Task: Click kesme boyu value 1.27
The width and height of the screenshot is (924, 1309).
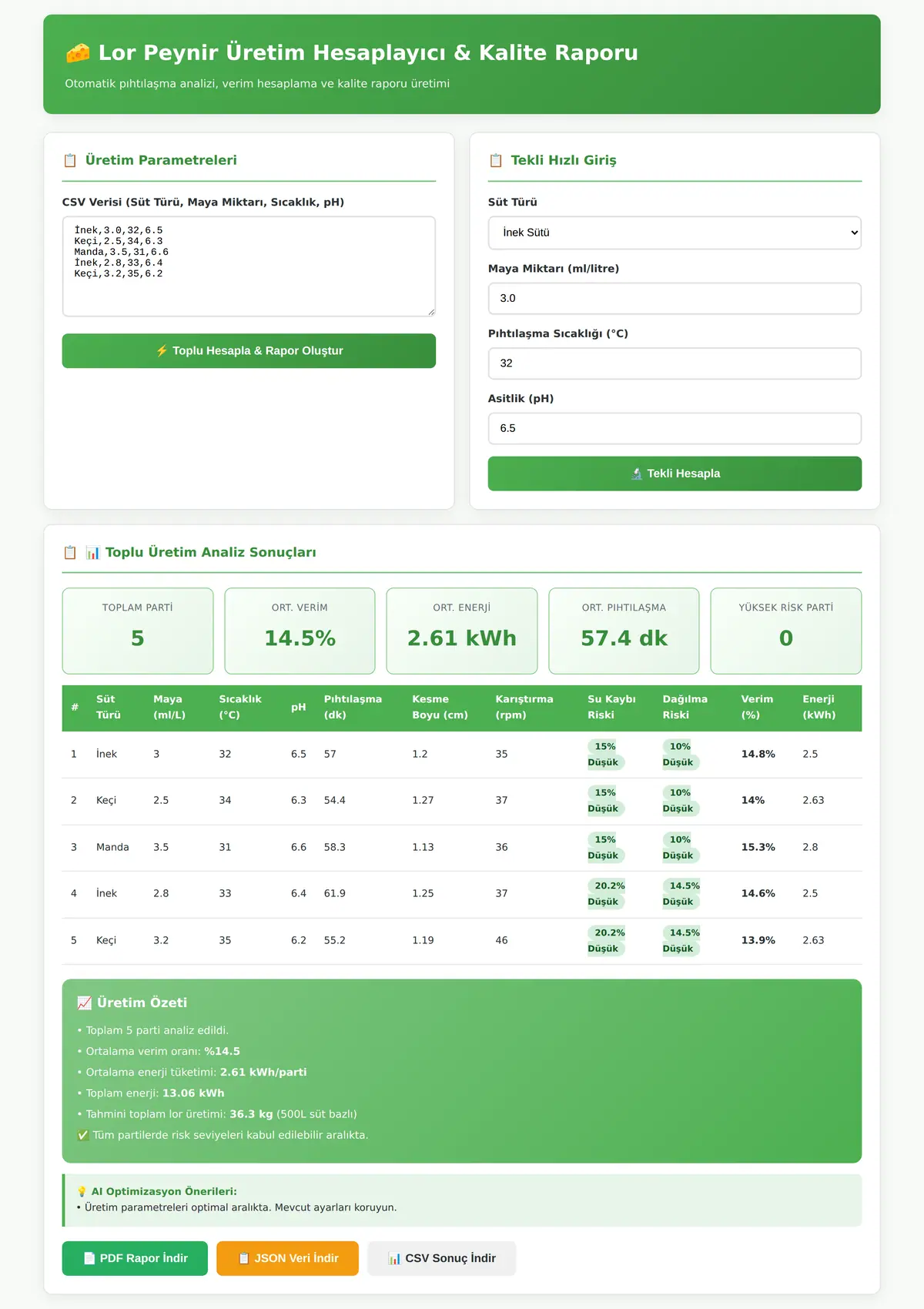Action: tap(423, 800)
